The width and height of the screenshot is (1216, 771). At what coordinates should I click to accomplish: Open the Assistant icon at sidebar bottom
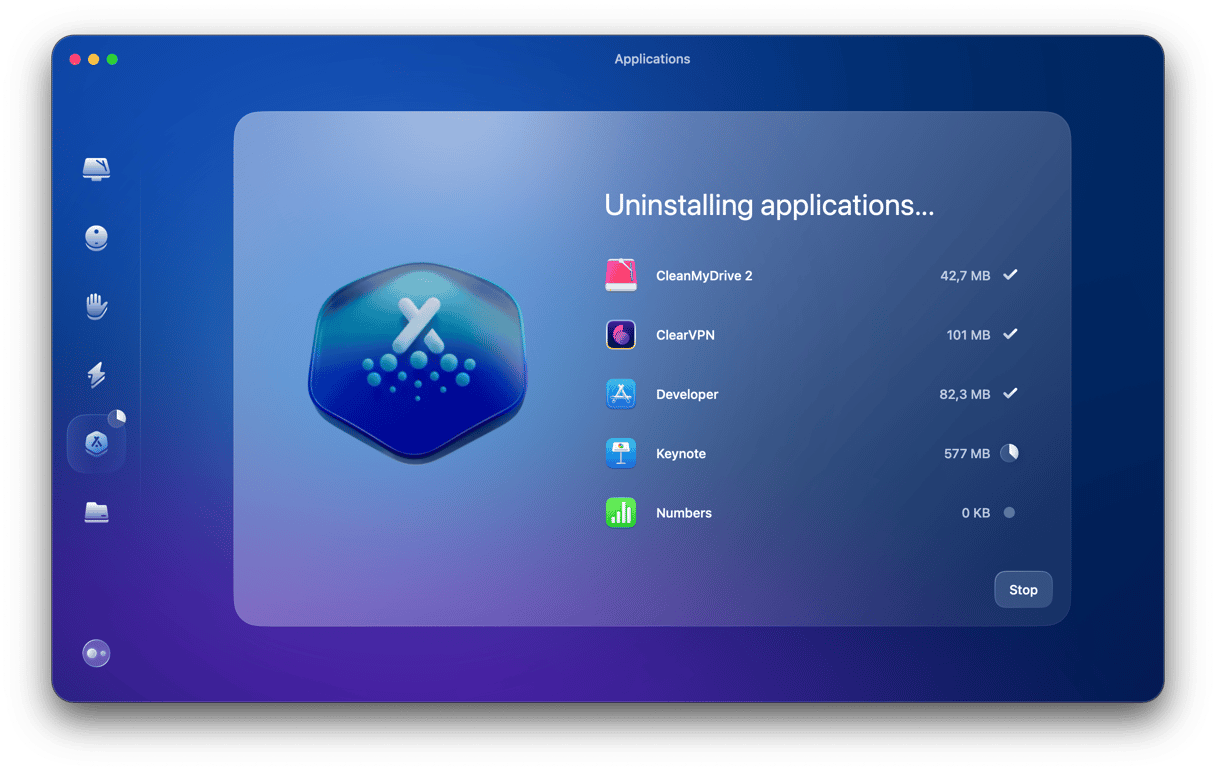pos(96,654)
